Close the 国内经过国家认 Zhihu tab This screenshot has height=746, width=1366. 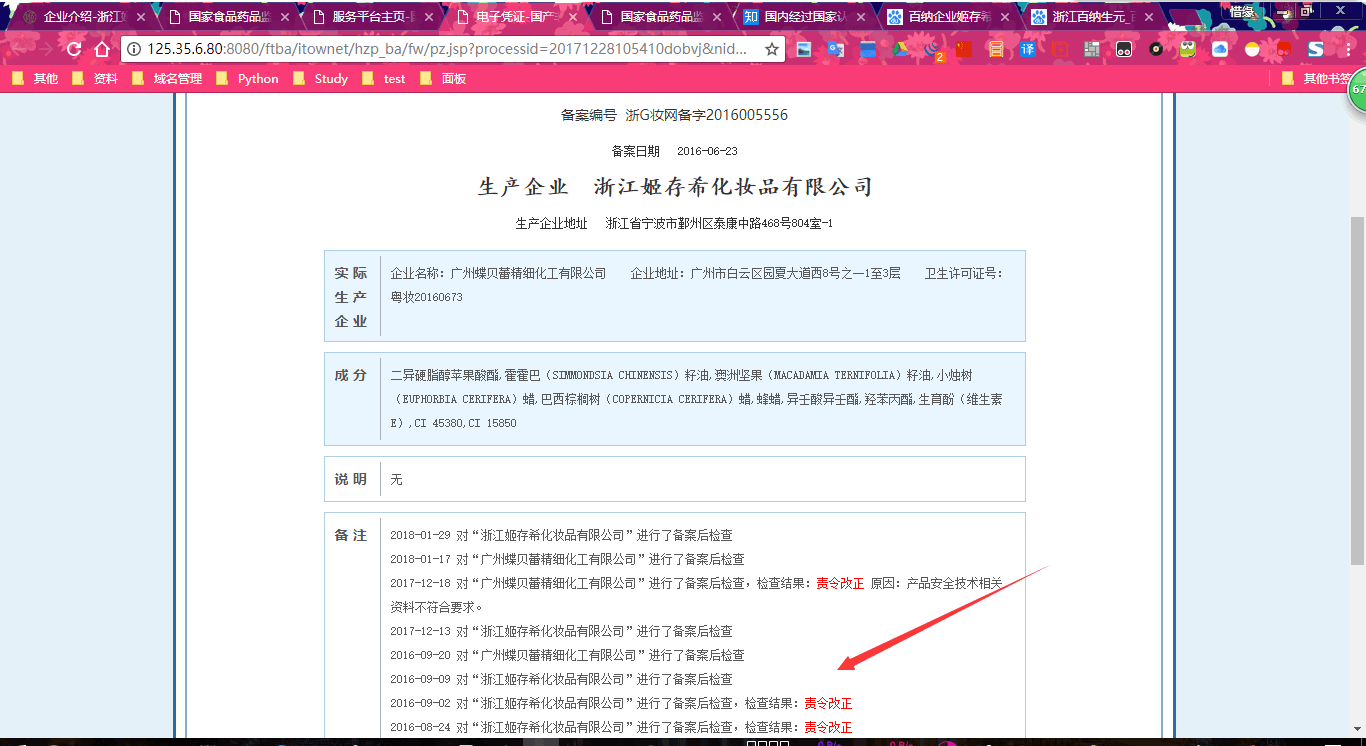(860, 17)
